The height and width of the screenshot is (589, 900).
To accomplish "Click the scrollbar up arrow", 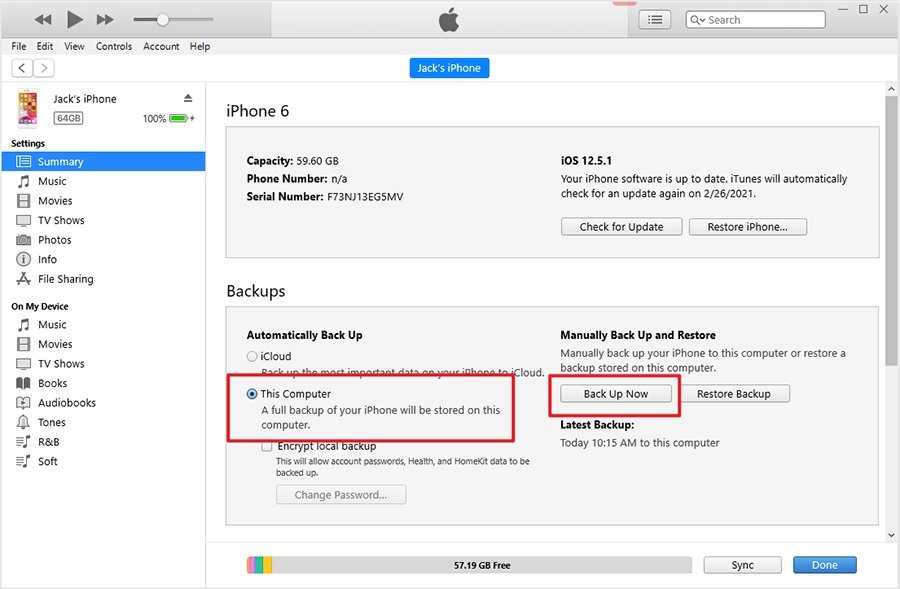I will (891, 89).
